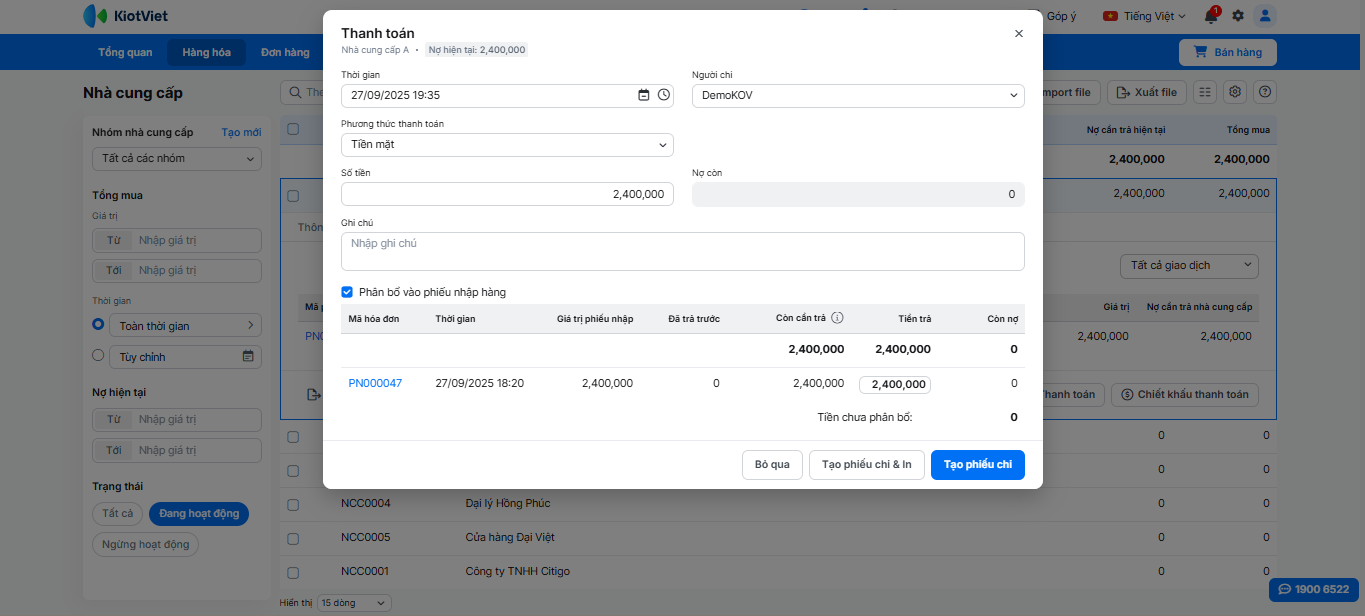Click the calendar icon in Thời gian field
This screenshot has height=616, width=1365.
(644, 95)
